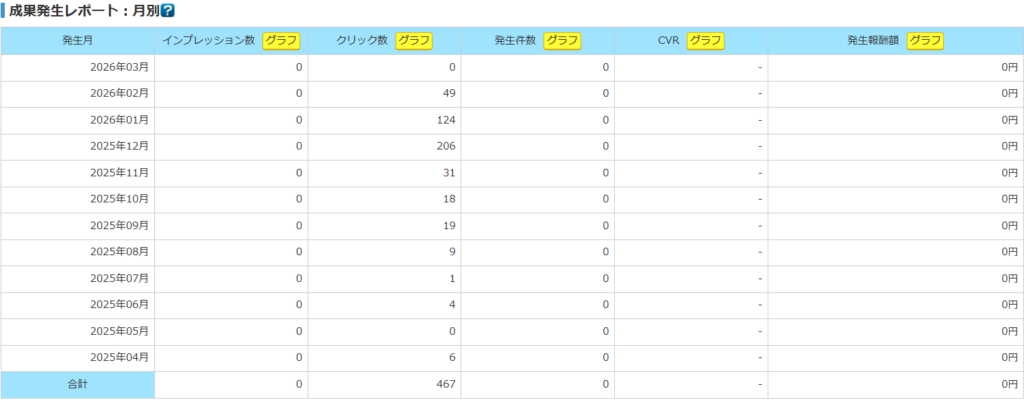The width and height of the screenshot is (1024, 400).
Task: Open the 発生件数 link for 2025年11月
Action: (x=606, y=173)
